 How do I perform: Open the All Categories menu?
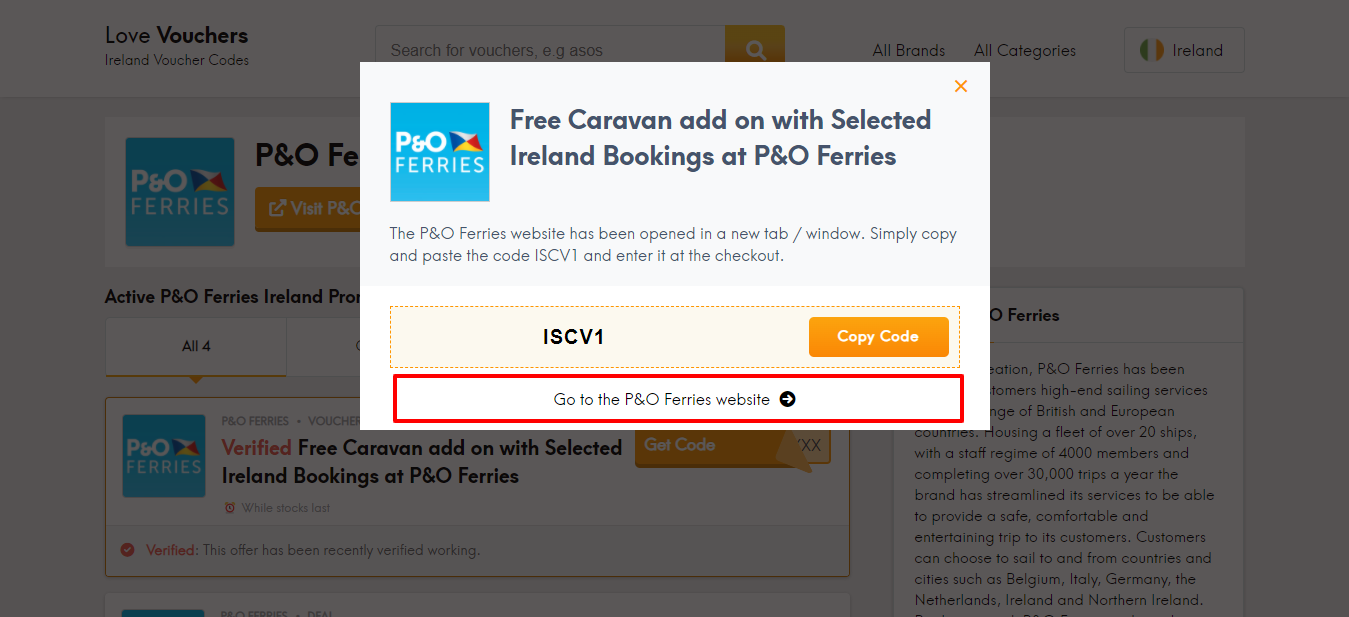click(1024, 50)
